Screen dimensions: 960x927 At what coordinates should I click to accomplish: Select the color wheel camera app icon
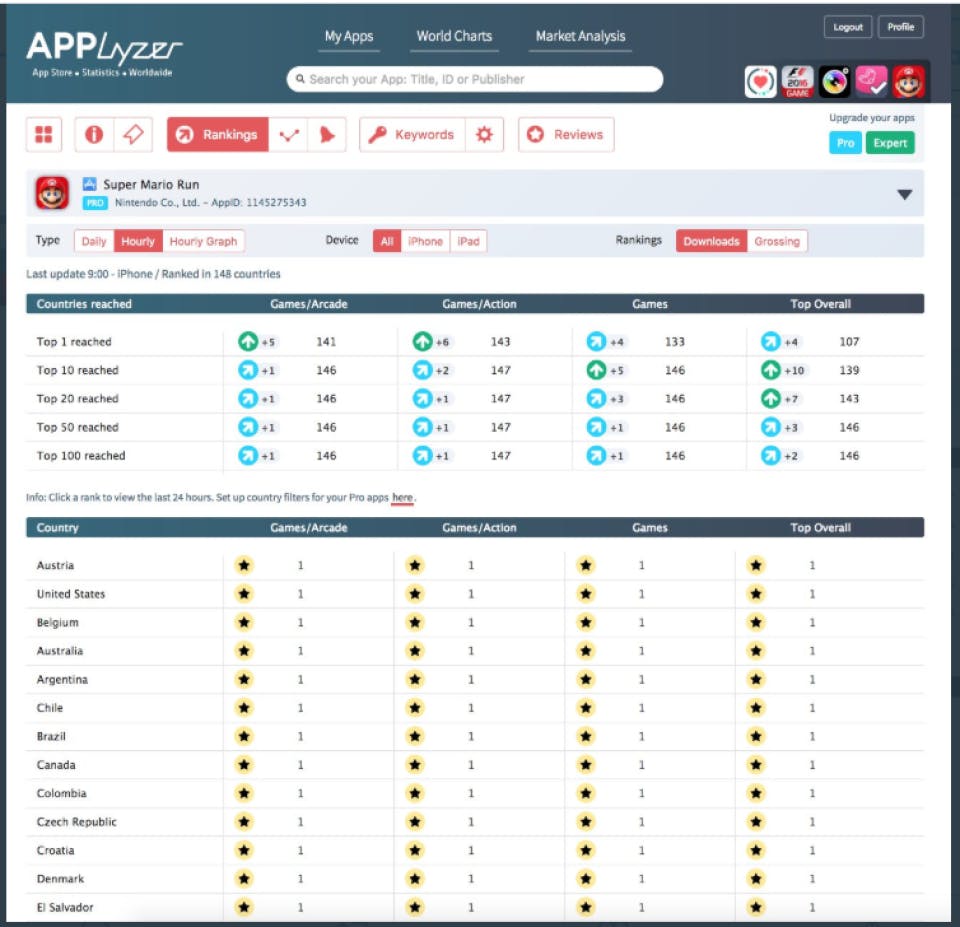[834, 81]
